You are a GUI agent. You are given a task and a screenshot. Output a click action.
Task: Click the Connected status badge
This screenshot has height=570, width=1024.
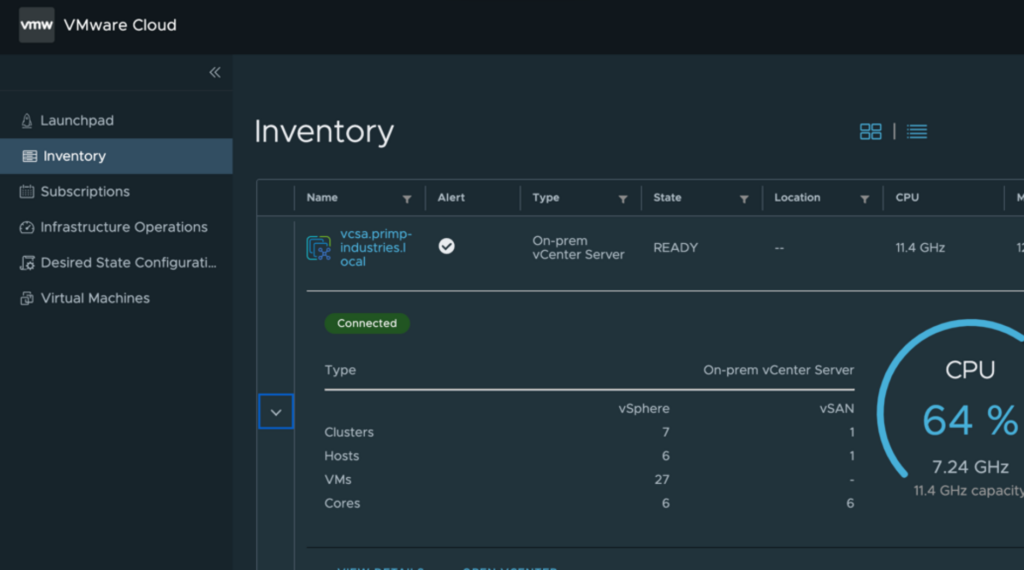click(367, 323)
